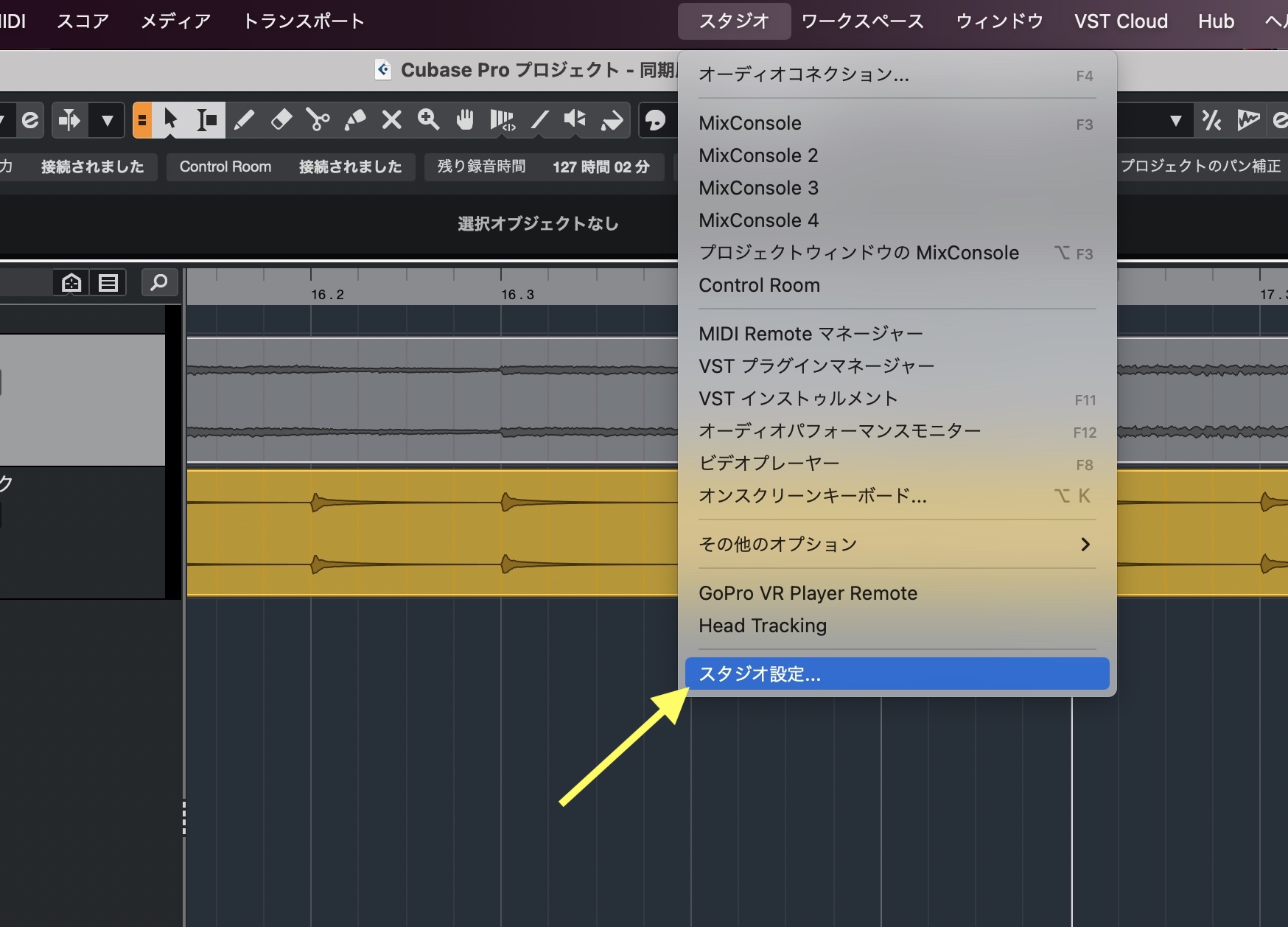Select the Zoom magnifier tool

tap(428, 119)
